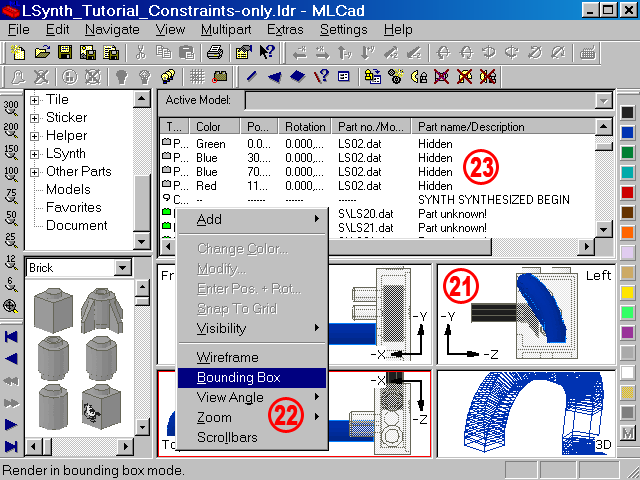Go to previous step blue arrow
Viewport: 640px width, 480px height.
coord(11,359)
